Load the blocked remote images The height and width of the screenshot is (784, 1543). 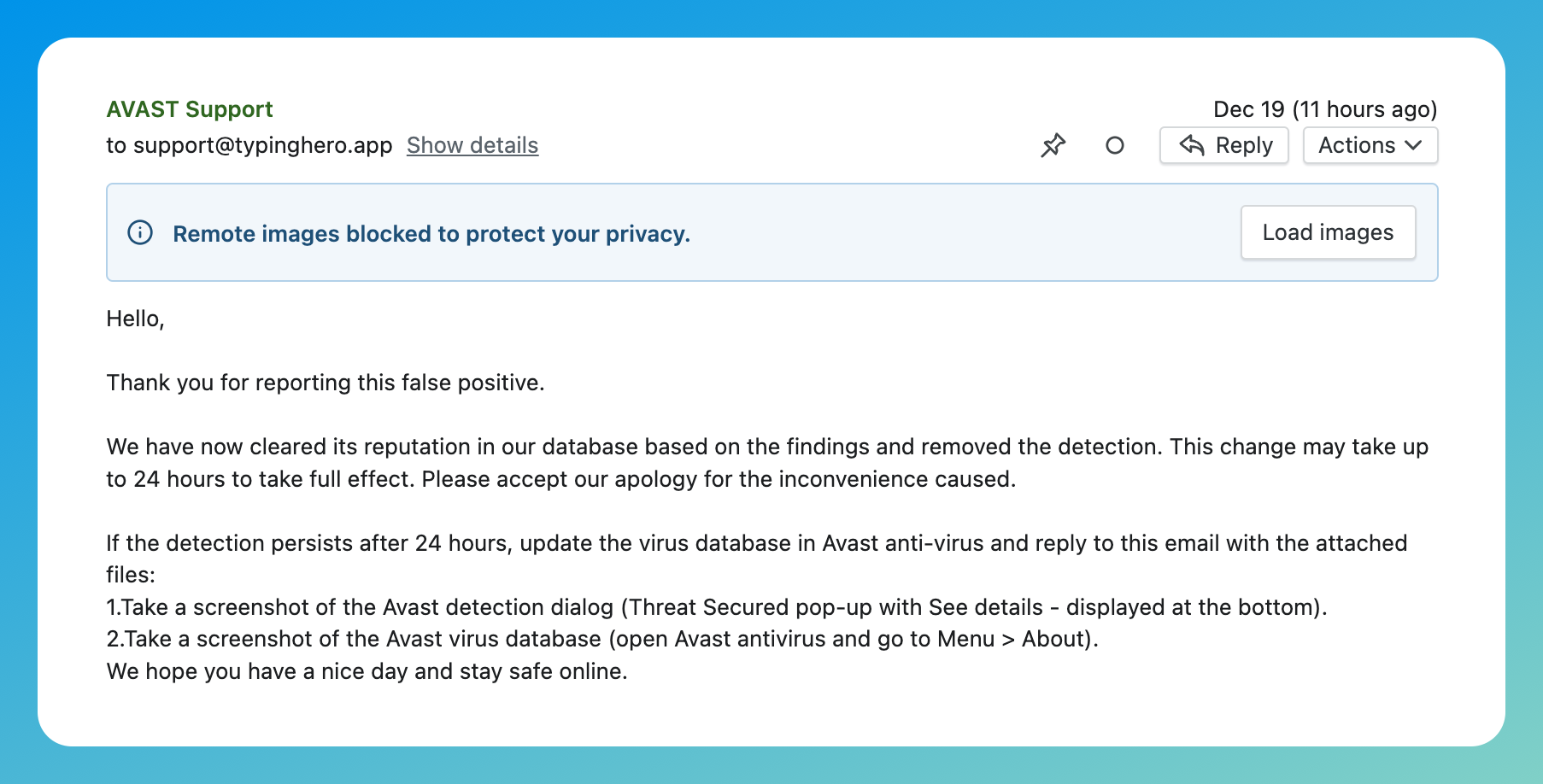pos(1328,232)
